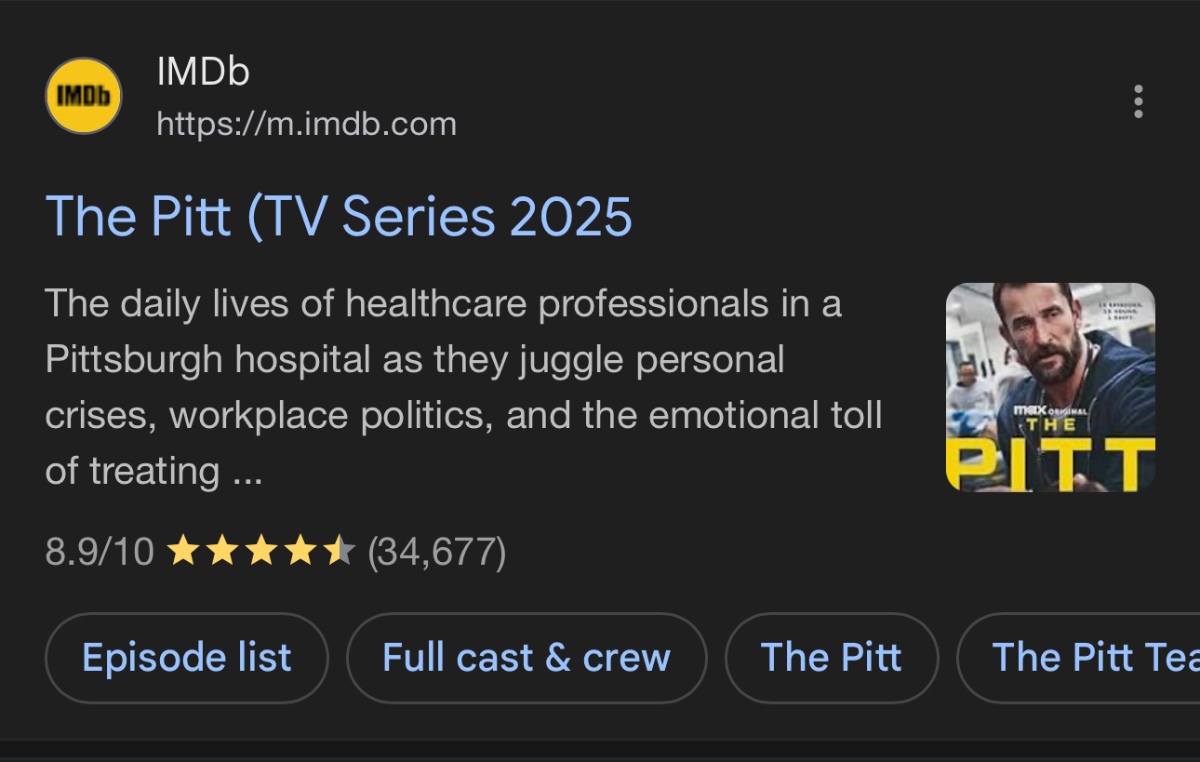Click the yellow PITT lettering on poster
Viewport: 1200px width, 762px height.
pos(1050,464)
